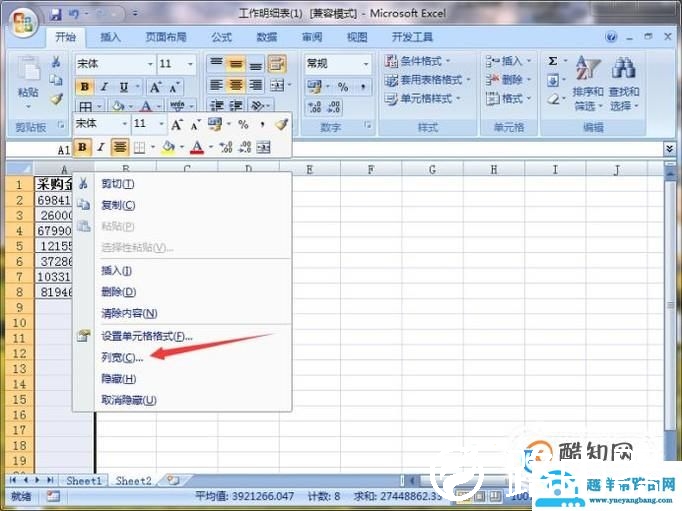Choose 设置单元格格式(F) from context menu
The width and height of the screenshot is (682, 511).
point(182,336)
